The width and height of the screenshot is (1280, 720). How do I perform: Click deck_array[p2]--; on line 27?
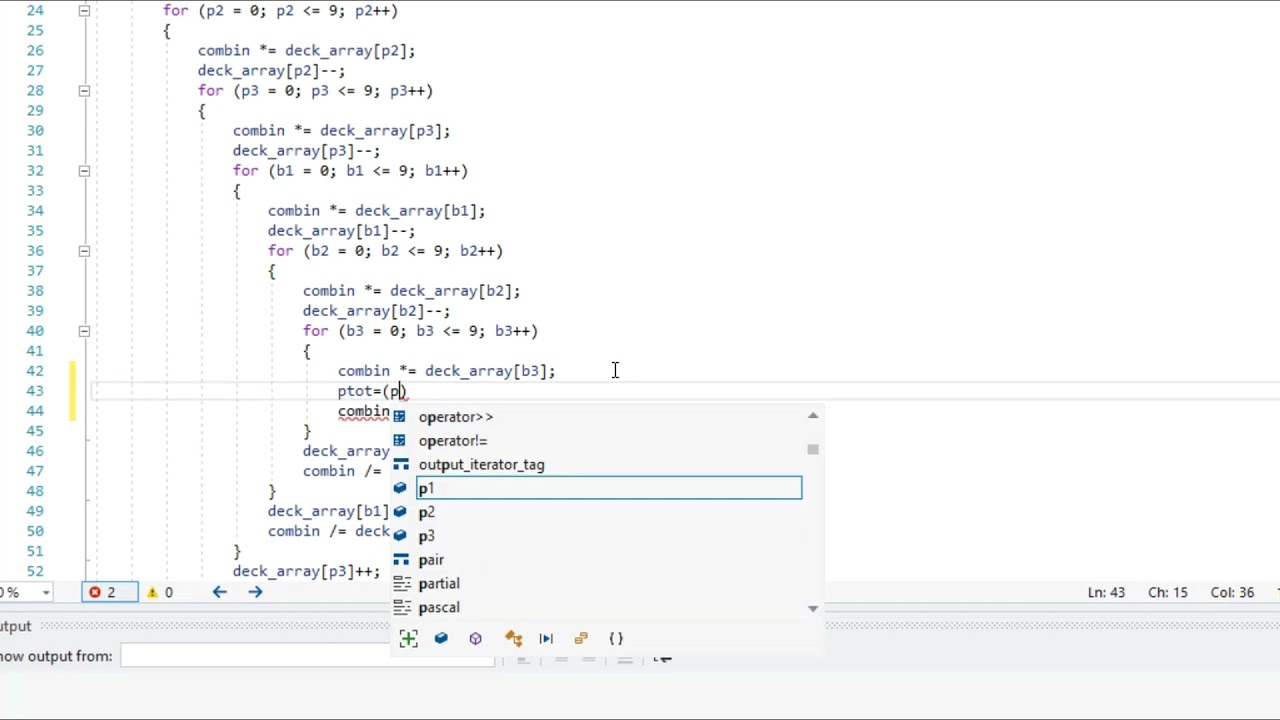tap(271, 71)
